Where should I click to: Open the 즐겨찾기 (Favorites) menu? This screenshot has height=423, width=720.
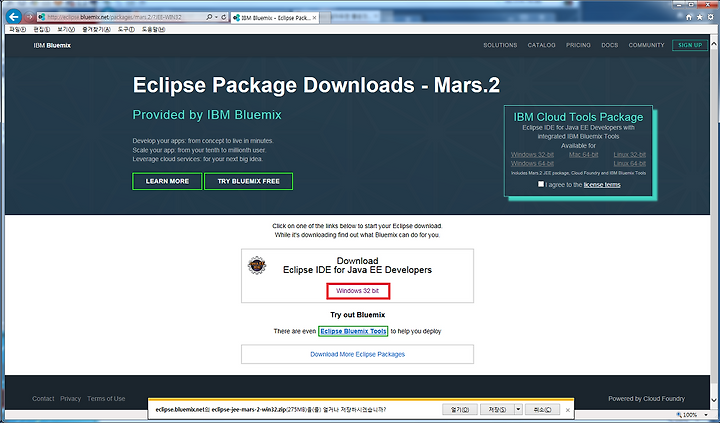coord(96,29)
